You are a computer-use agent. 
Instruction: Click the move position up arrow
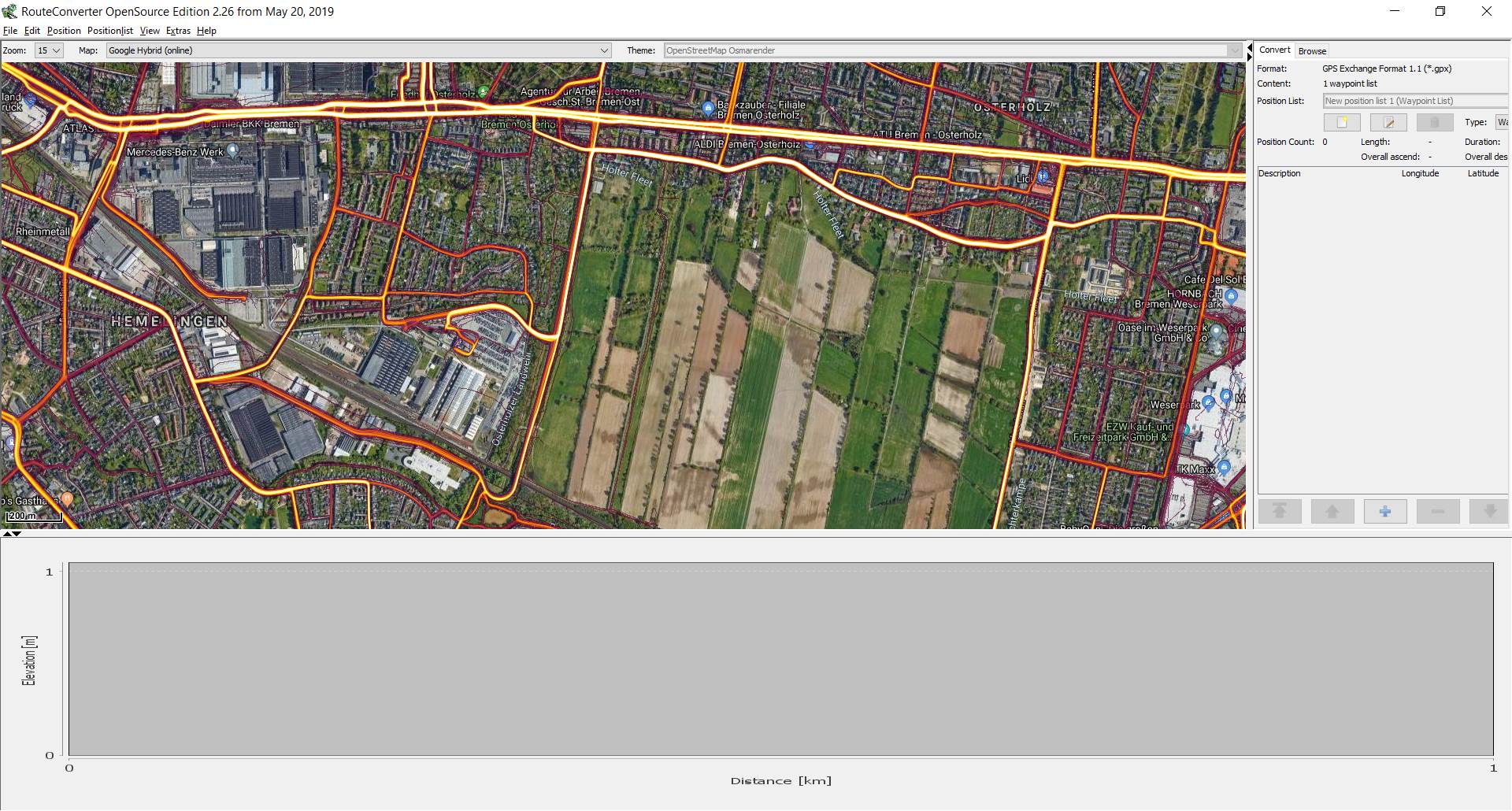click(x=1332, y=512)
